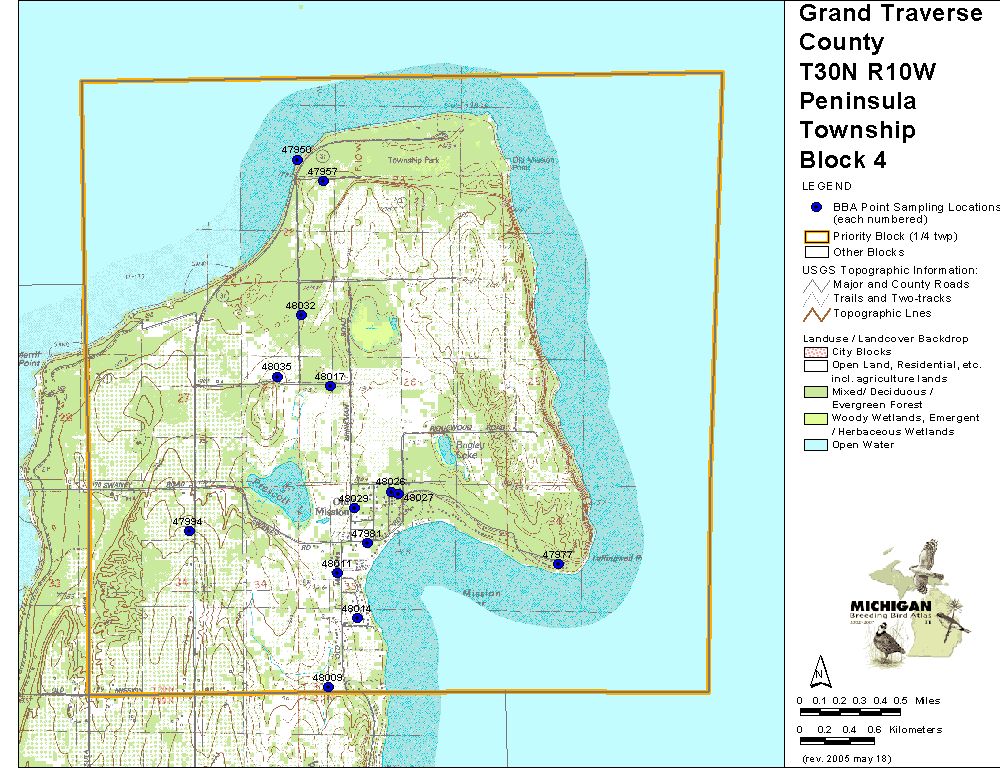Click the north arrow symbol

[x=819, y=669]
